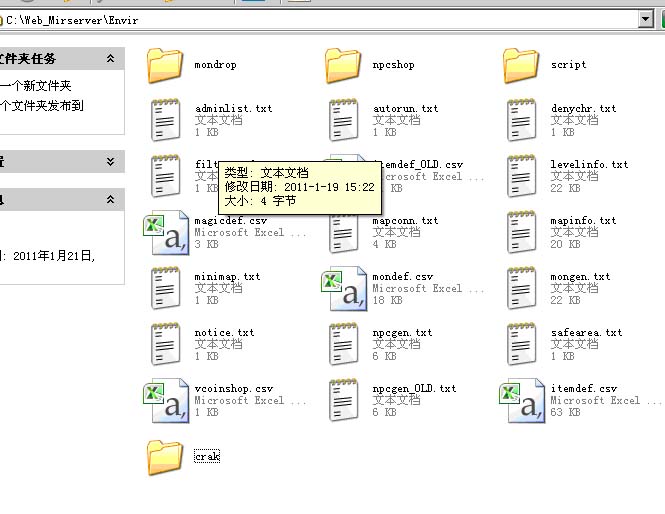
Task: Select the itemdef.csv Excel file
Action: tap(522, 400)
